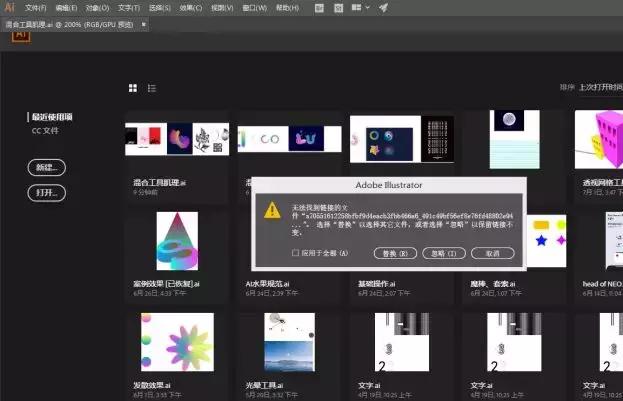Close the 混合工具肌理.ai document tab
623x401 pixels.
144,25
